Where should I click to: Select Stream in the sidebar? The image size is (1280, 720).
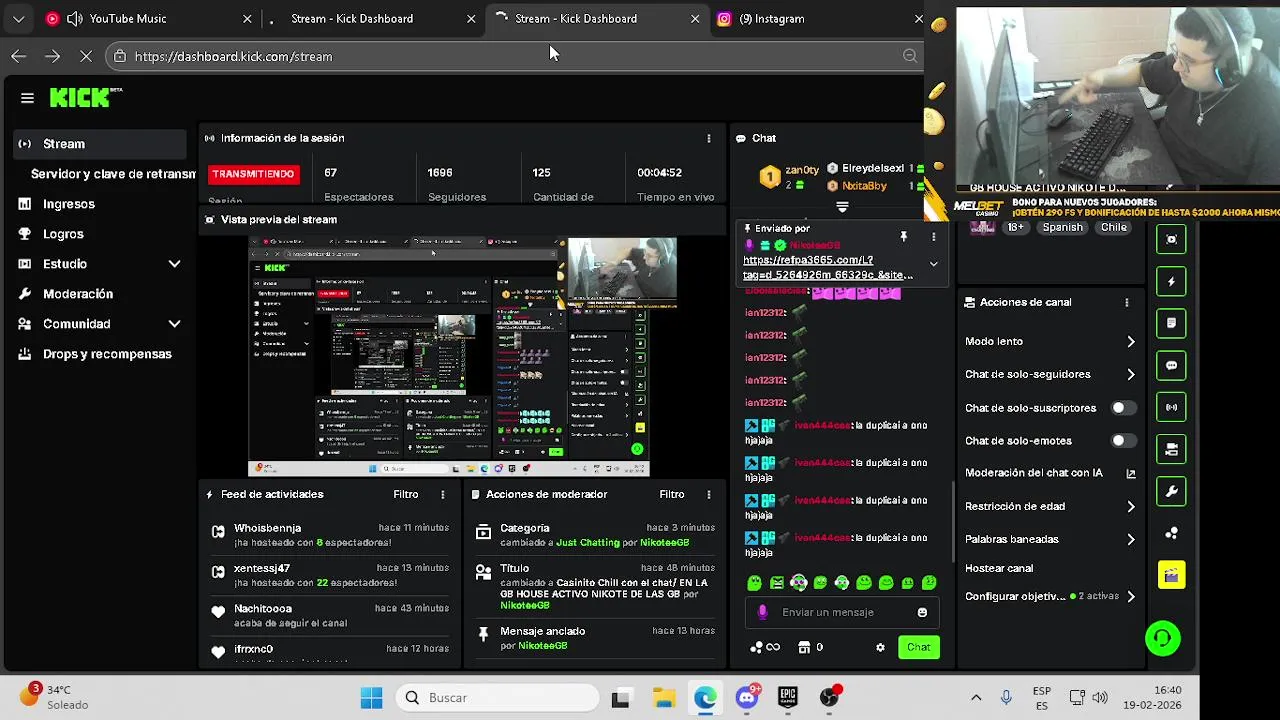pos(100,144)
